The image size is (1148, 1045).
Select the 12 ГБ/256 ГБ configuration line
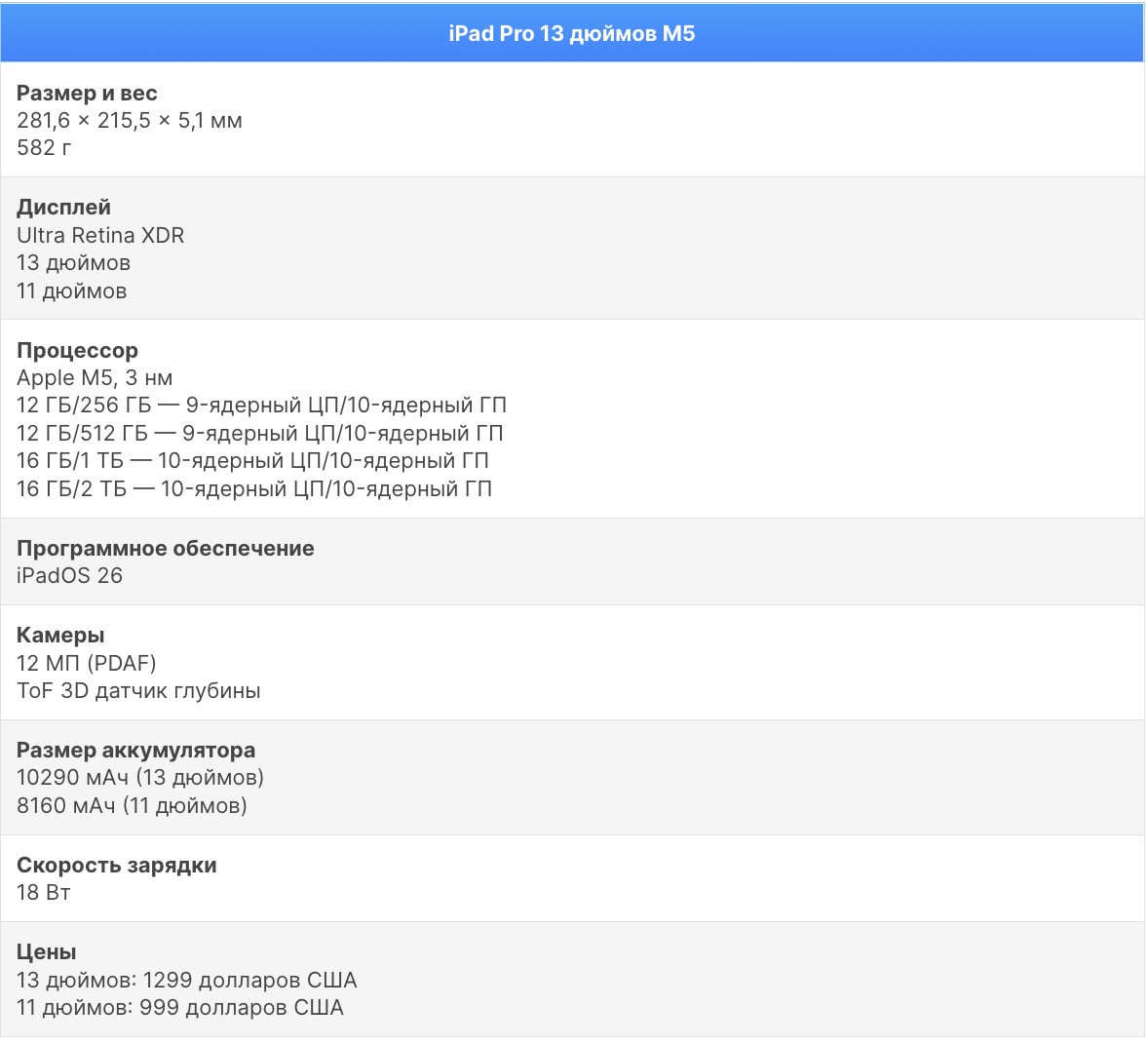261,406
